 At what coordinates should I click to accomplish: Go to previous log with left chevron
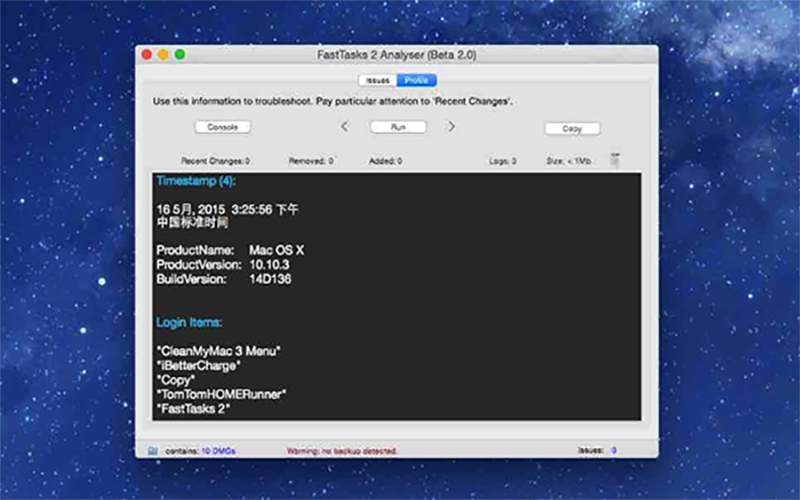click(x=344, y=127)
